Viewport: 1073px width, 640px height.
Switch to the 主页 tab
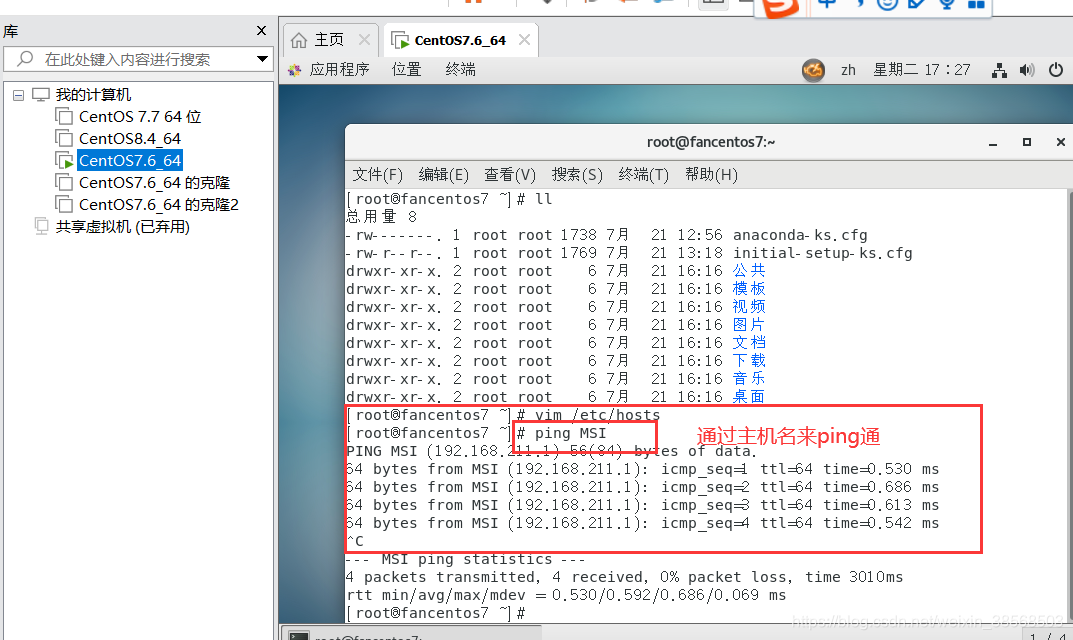(x=329, y=40)
